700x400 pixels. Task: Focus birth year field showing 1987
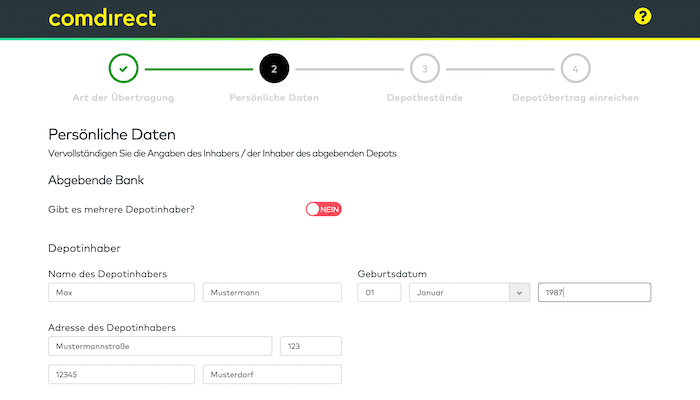point(594,292)
